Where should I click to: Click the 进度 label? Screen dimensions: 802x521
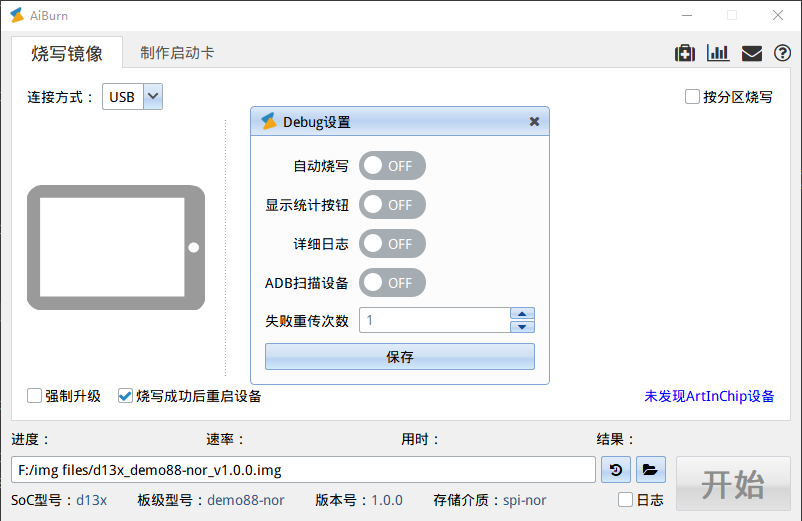[30, 439]
